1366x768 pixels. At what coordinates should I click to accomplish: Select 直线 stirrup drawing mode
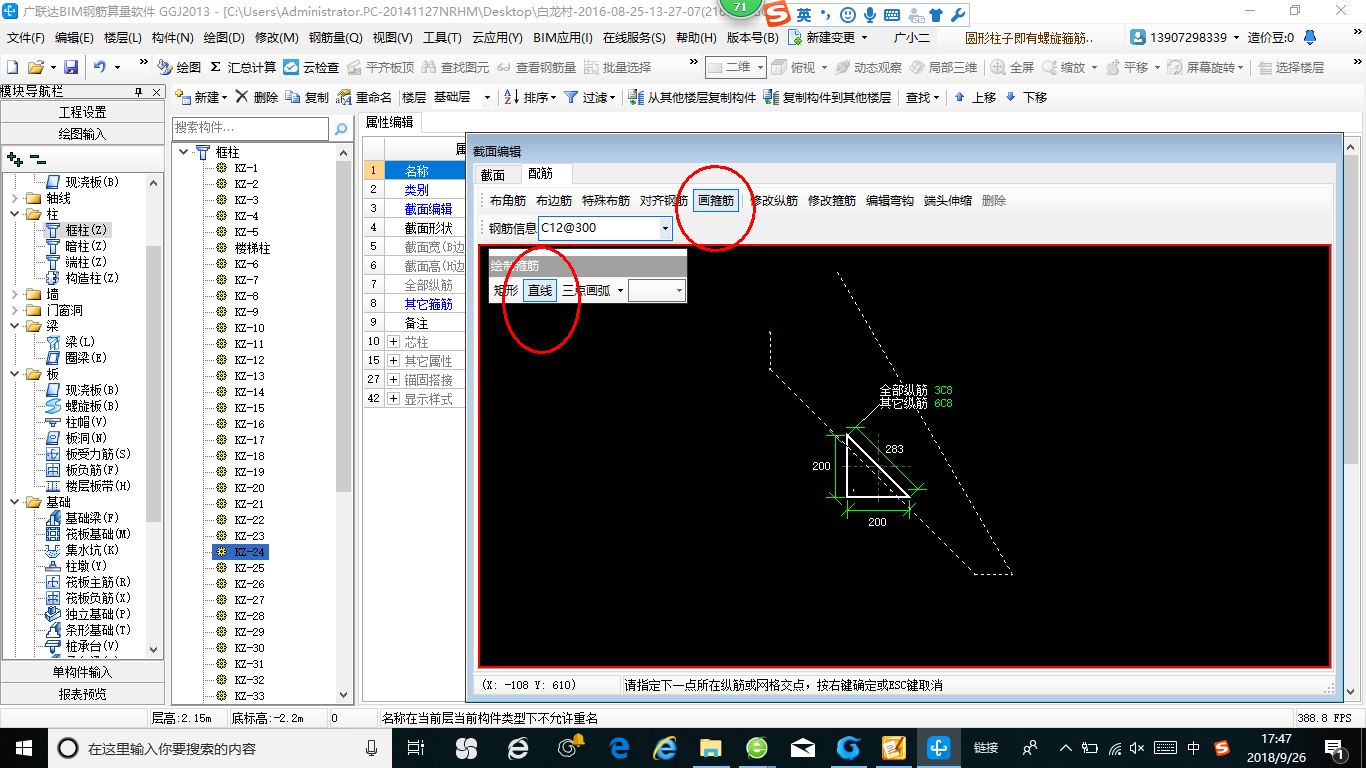point(540,291)
